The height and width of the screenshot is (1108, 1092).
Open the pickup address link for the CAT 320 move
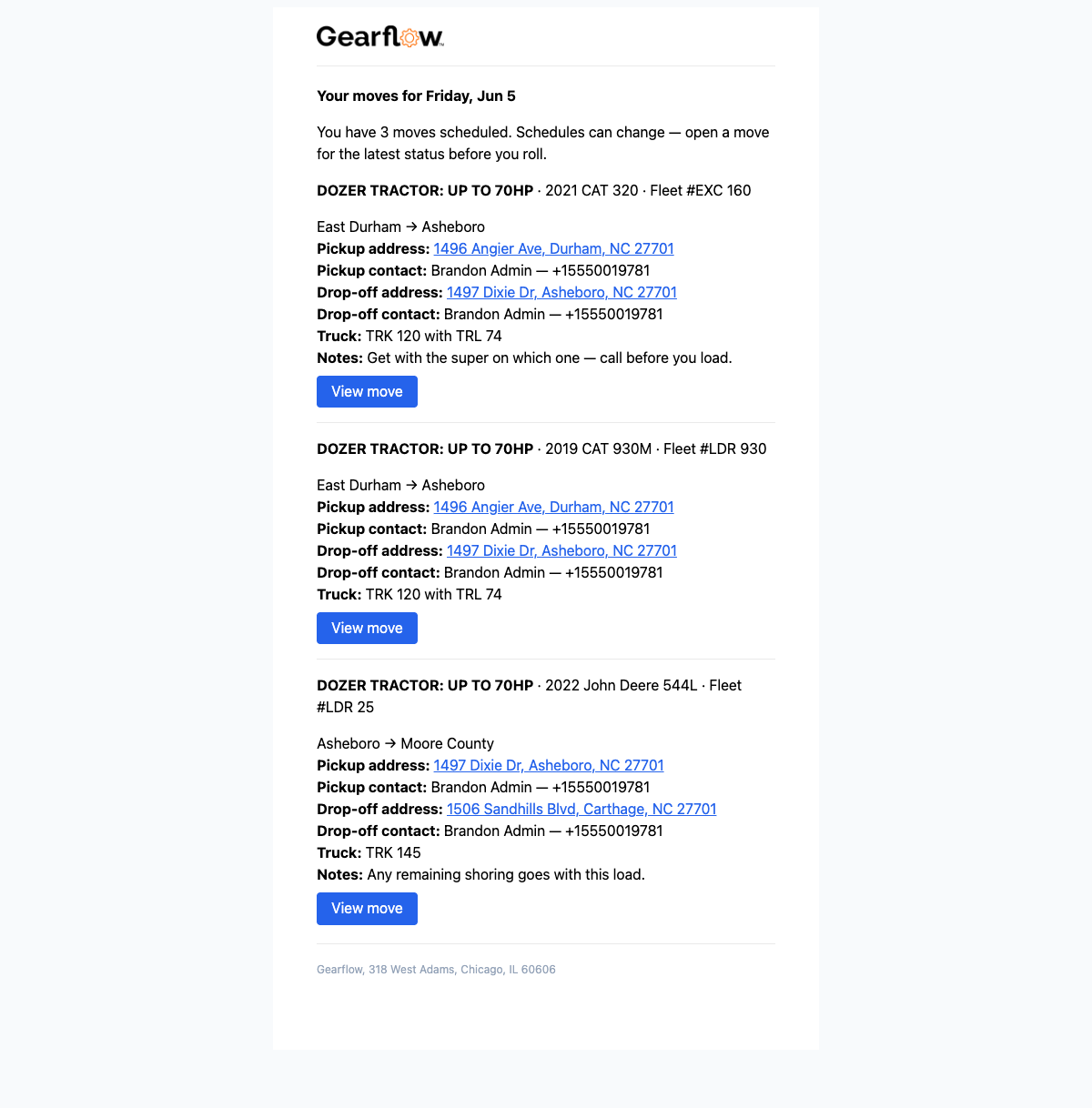point(553,248)
